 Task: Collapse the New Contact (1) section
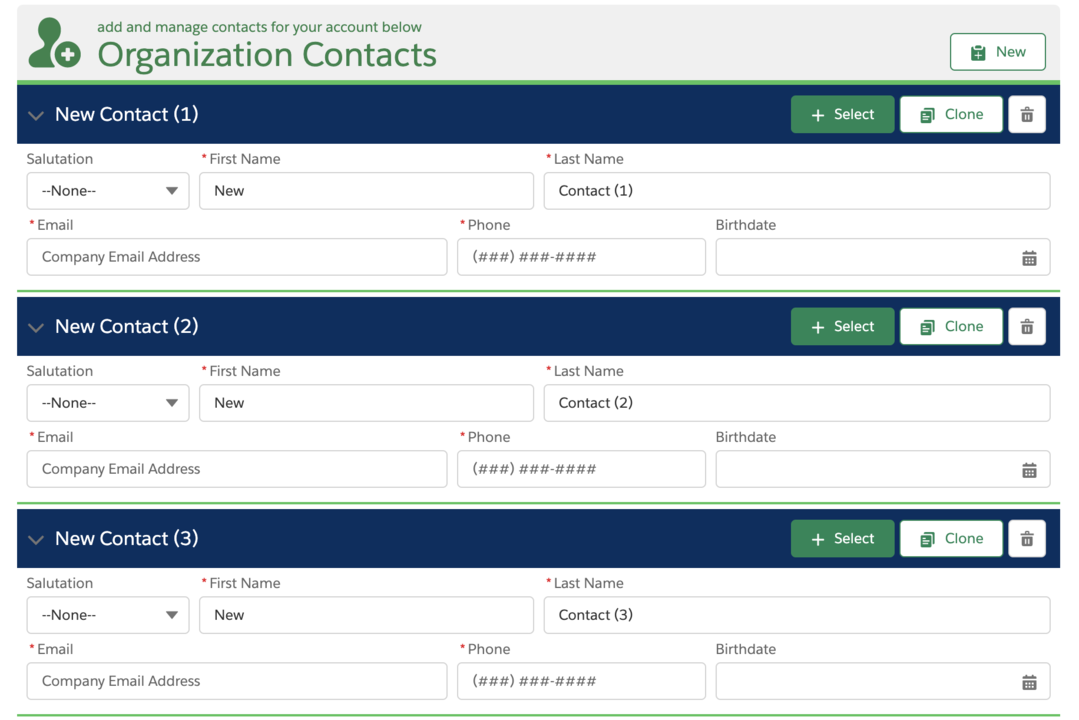coord(36,115)
